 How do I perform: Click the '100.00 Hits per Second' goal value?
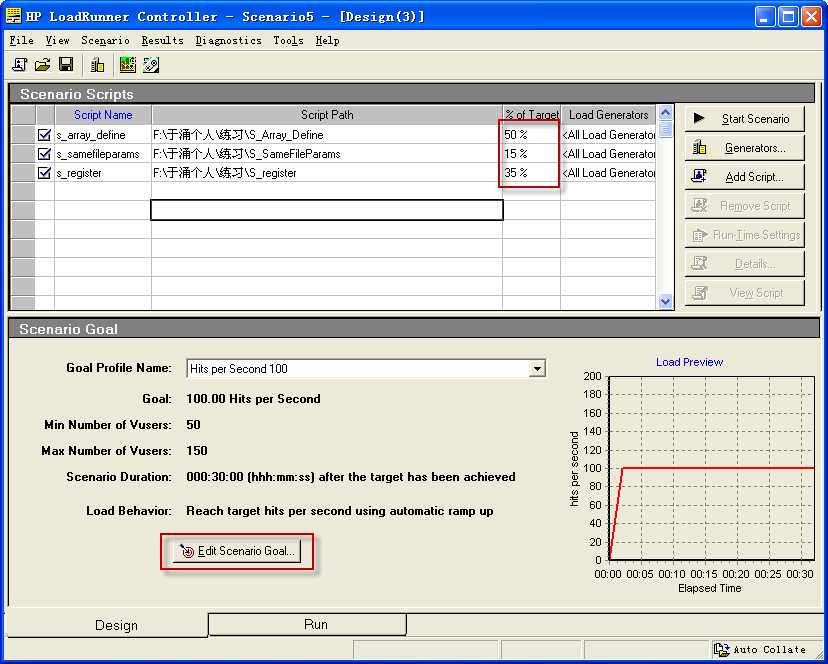[x=253, y=399]
